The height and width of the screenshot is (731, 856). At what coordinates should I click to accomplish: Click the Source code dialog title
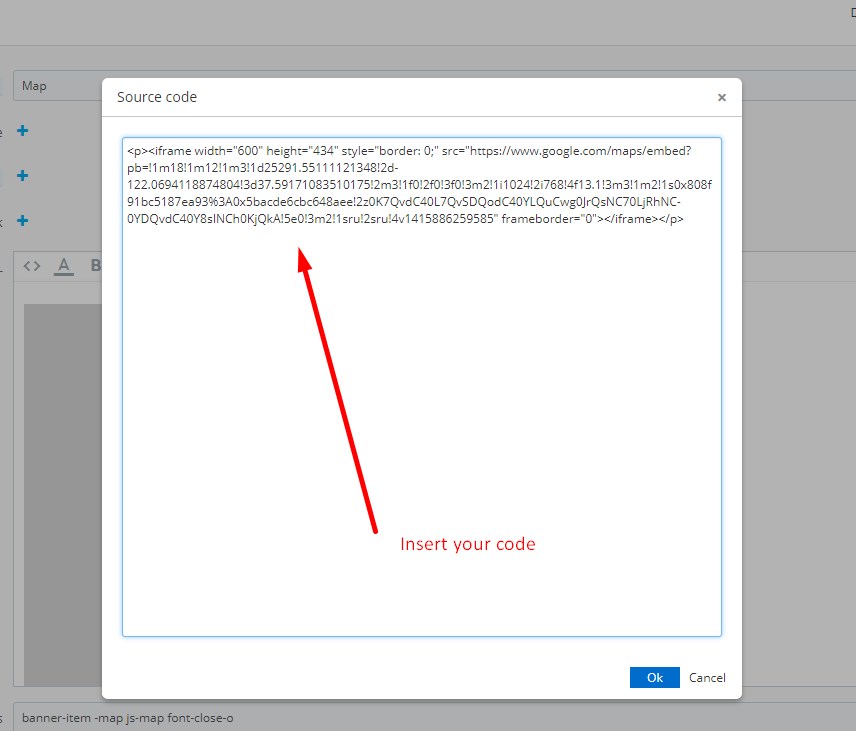coord(157,97)
